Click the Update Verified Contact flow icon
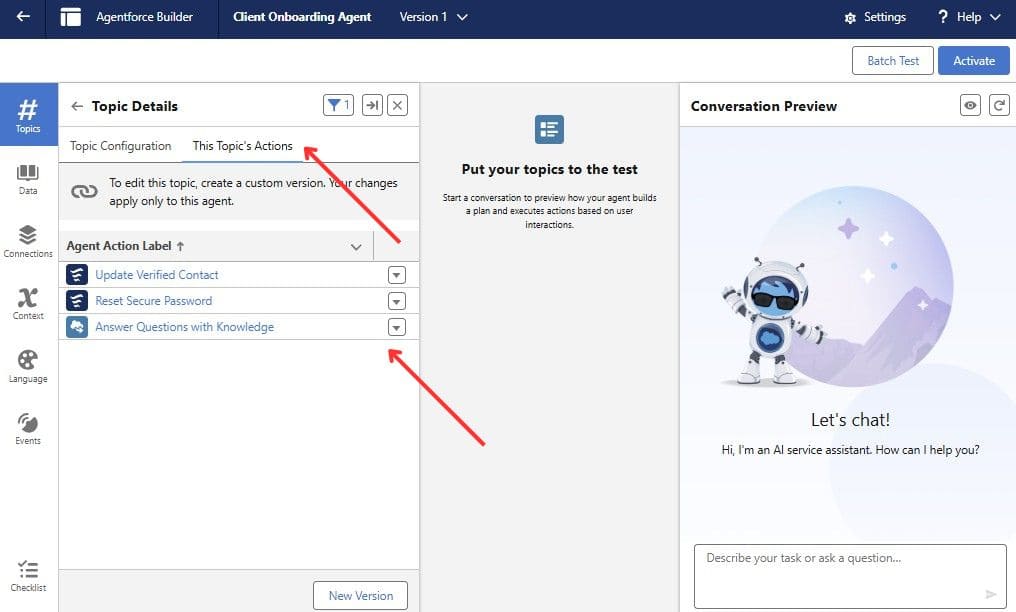The height and width of the screenshot is (612, 1016). pyautogui.click(x=77, y=275)
